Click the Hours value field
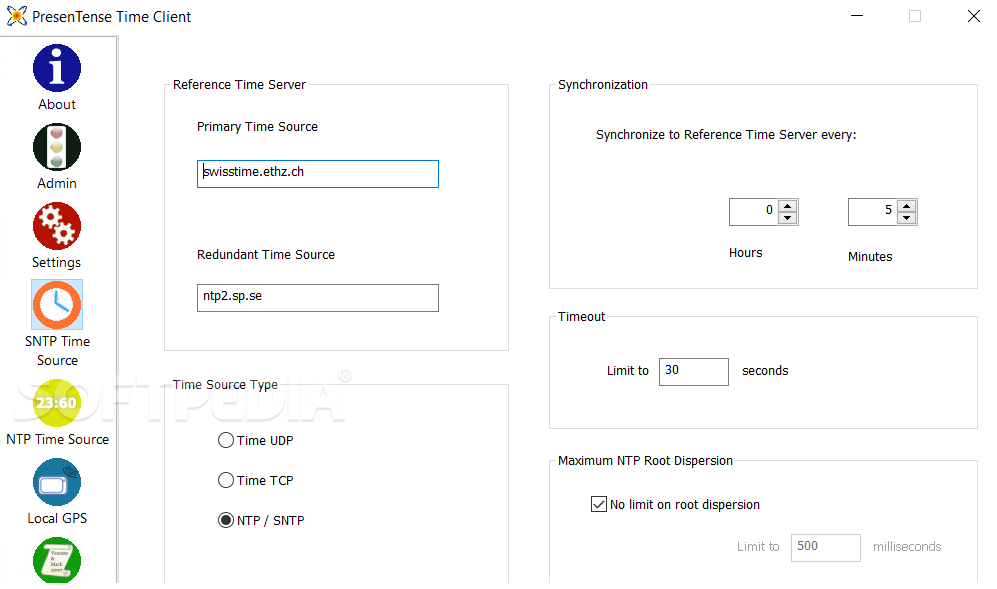 tap(754, 212)
